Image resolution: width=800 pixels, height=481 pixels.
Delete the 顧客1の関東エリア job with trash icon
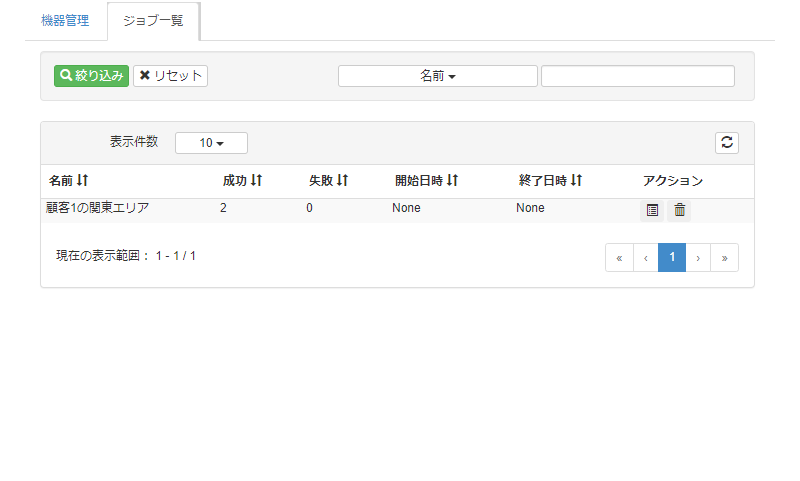pyautogui.click(x=679, y=210)
